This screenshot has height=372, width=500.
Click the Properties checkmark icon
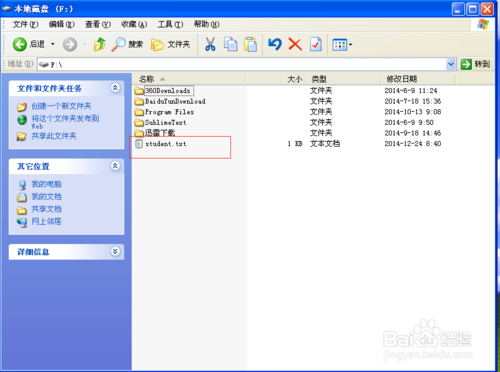(x=316, y=44)
